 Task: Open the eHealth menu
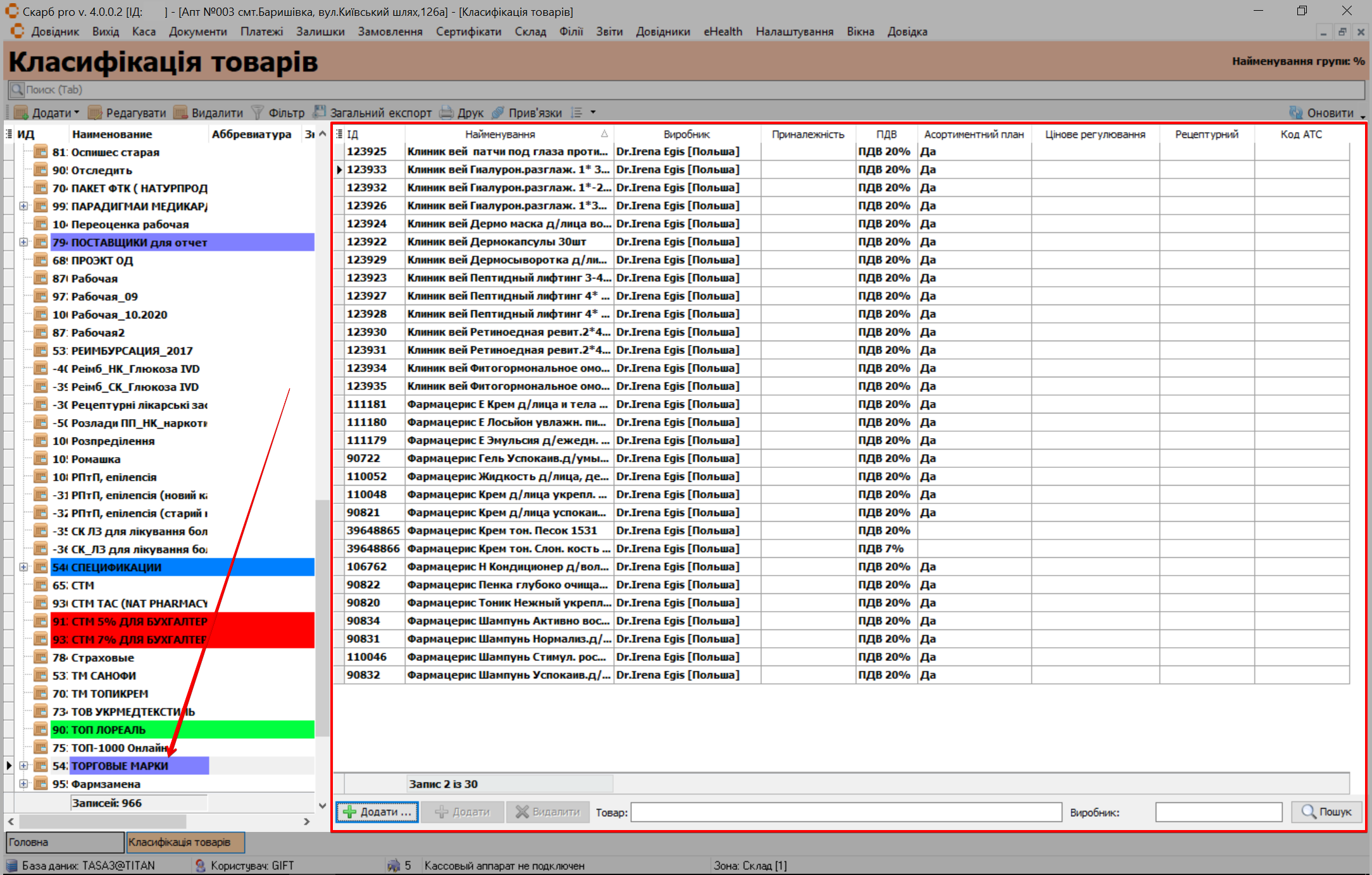click(723, 32)
